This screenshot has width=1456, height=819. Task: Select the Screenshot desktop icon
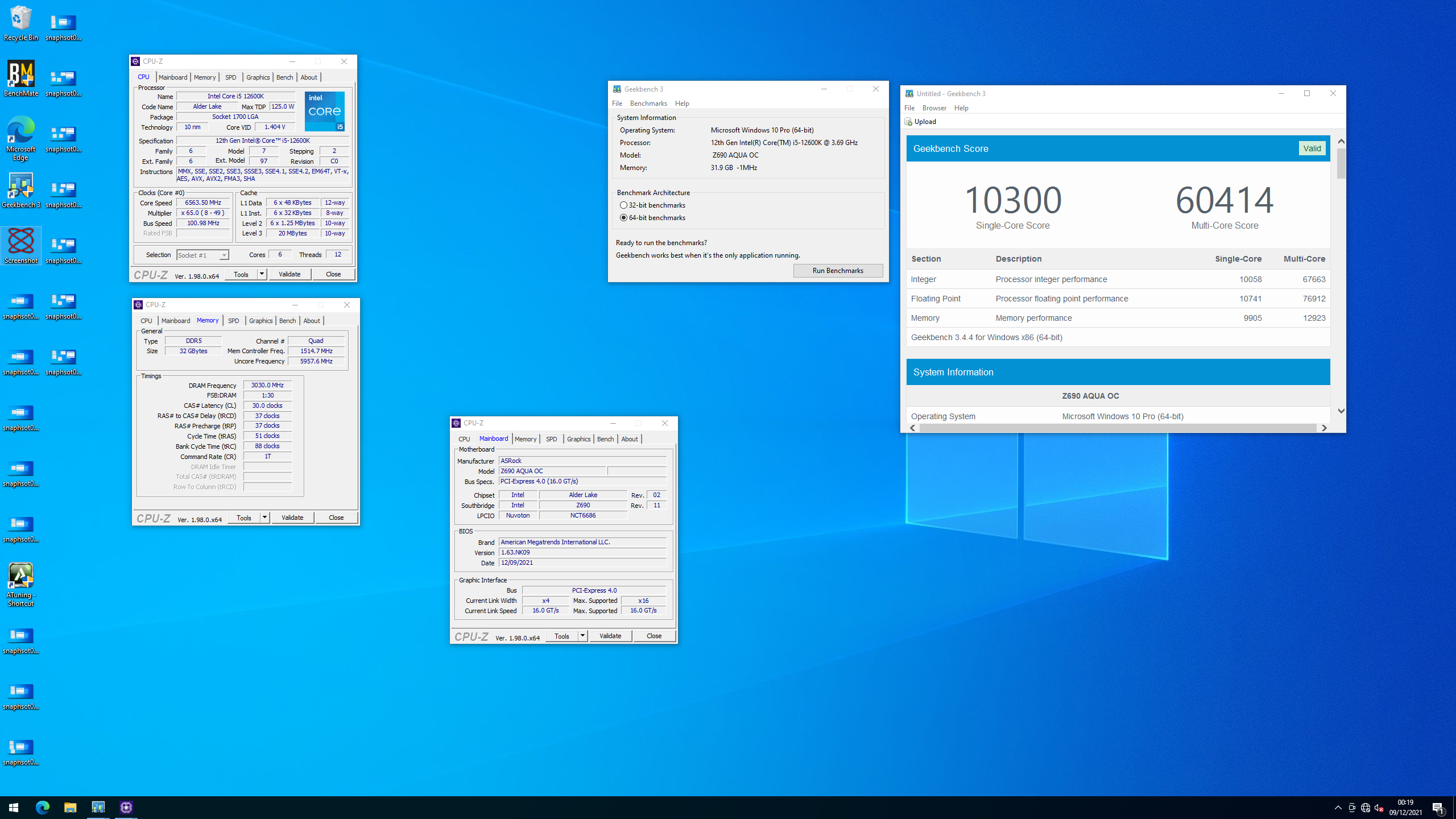click(x=21, y=246)
